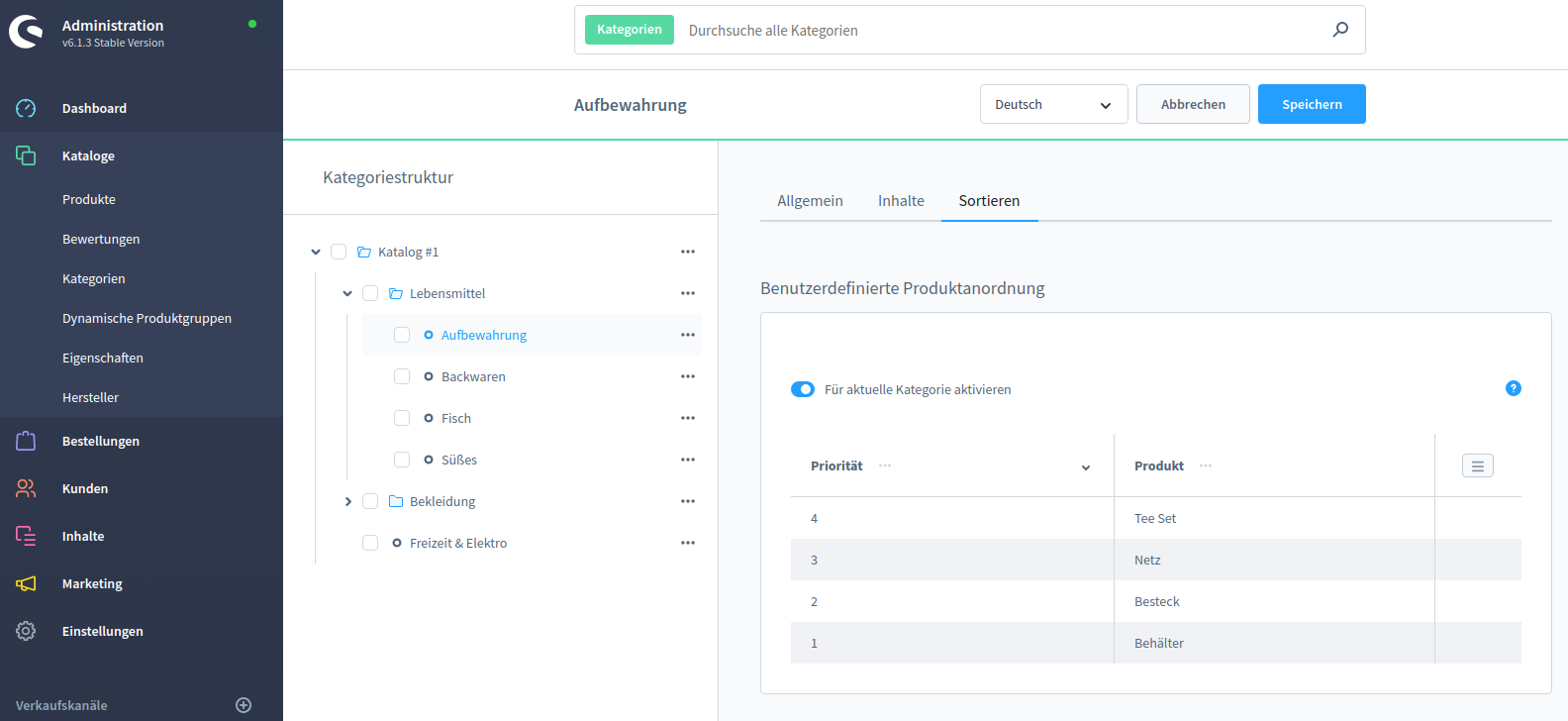
Task: Click the green Kategorien search tag
Action: 630,30
